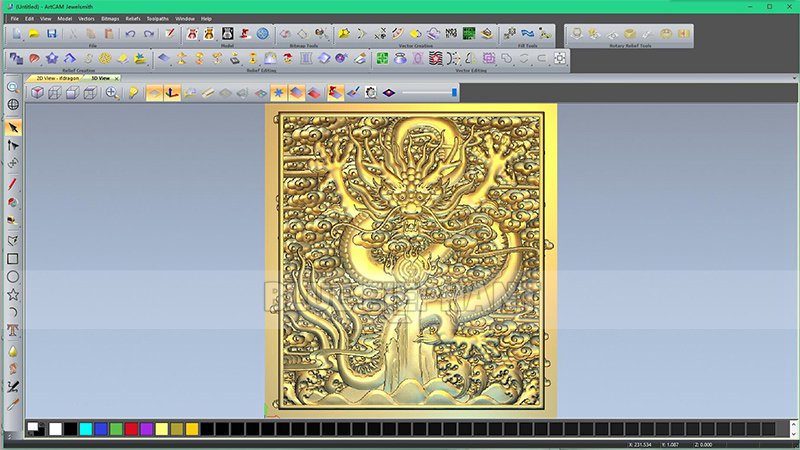Pick the cyan color swatch
Screen dimensions: 800x450
(86, 429)
